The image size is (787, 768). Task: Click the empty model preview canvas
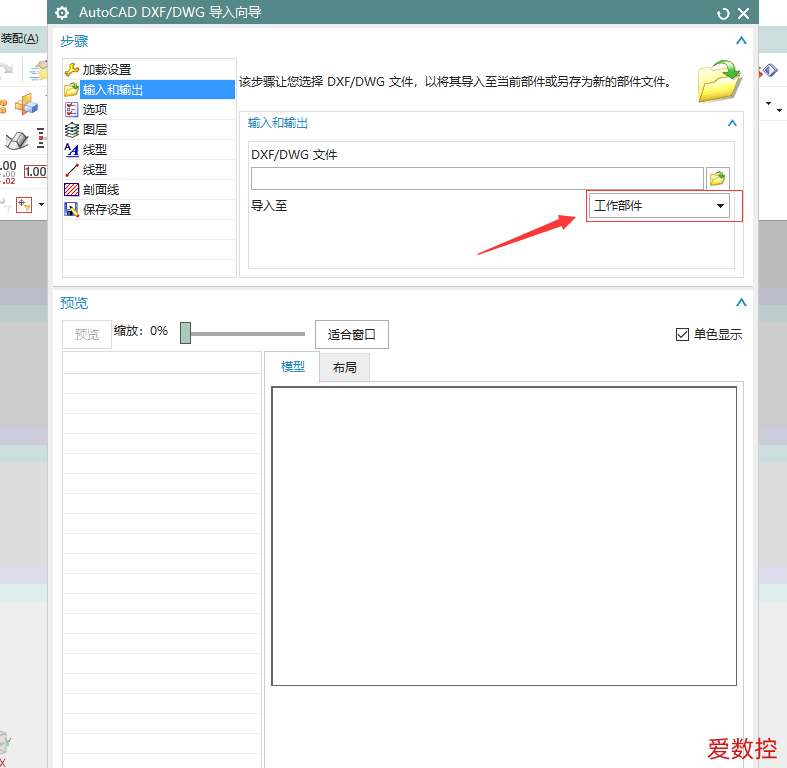(504, 536)
